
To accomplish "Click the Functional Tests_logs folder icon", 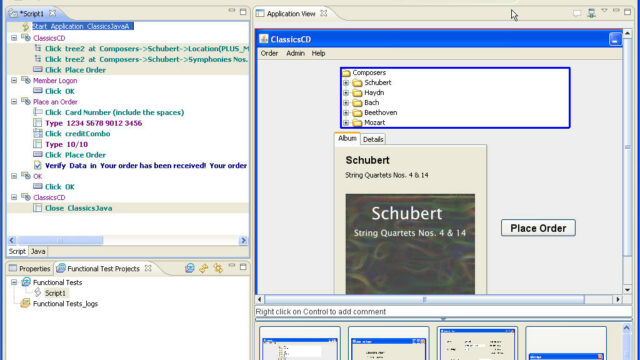I will 26,303.
